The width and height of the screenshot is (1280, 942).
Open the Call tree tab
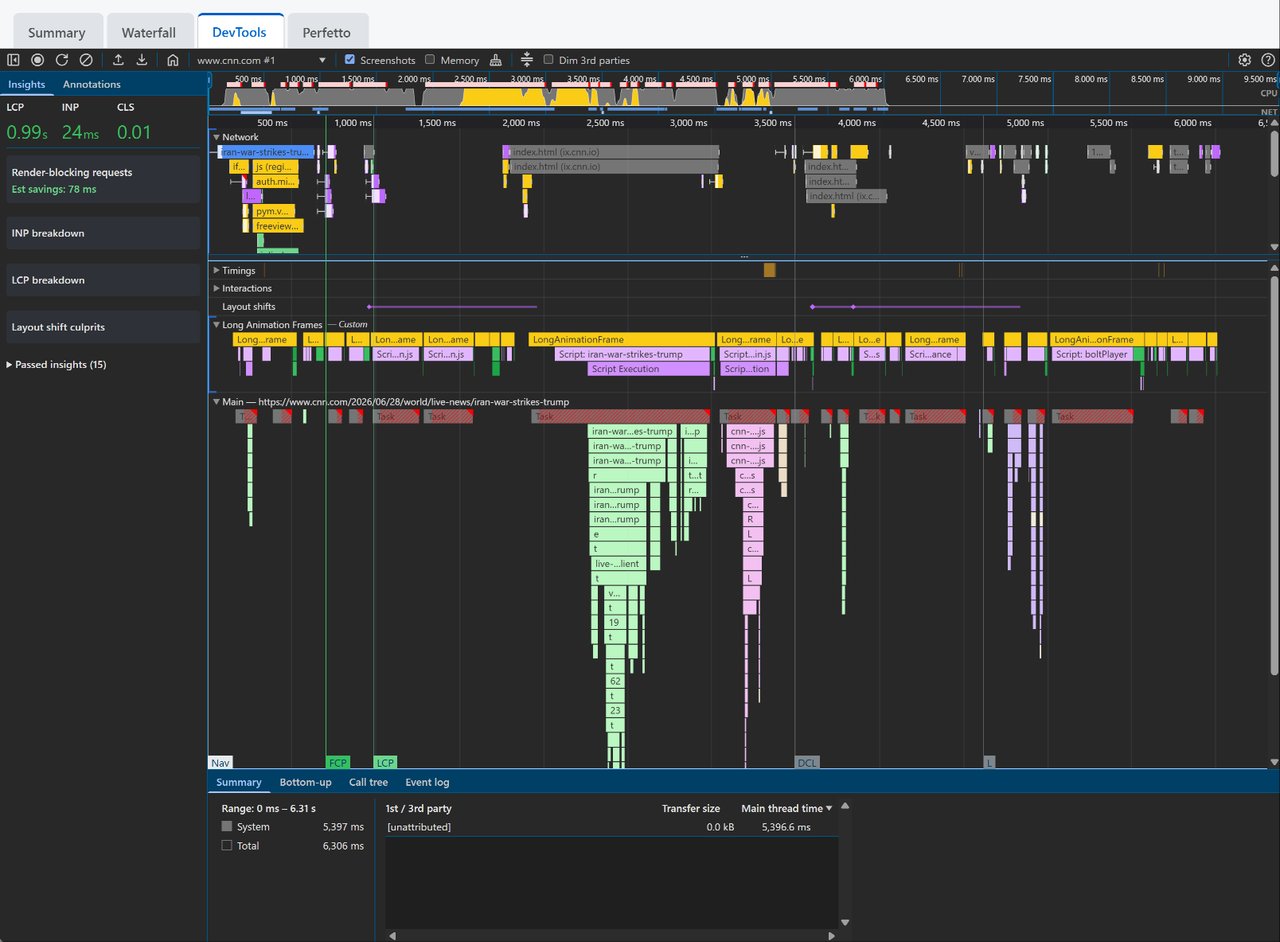click(368, 782)
